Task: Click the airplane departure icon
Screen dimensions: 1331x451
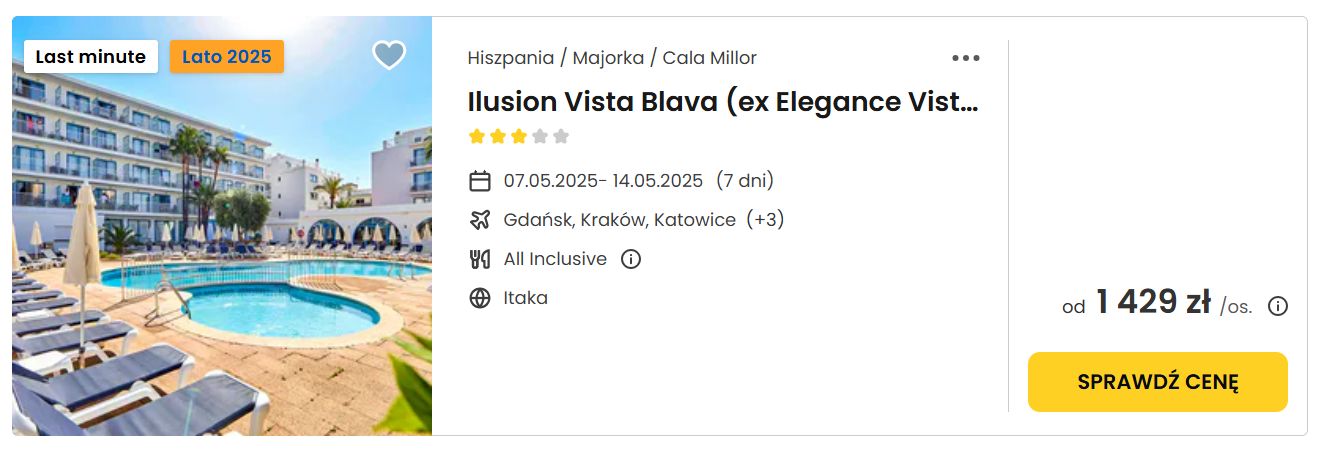Action: 480,220
